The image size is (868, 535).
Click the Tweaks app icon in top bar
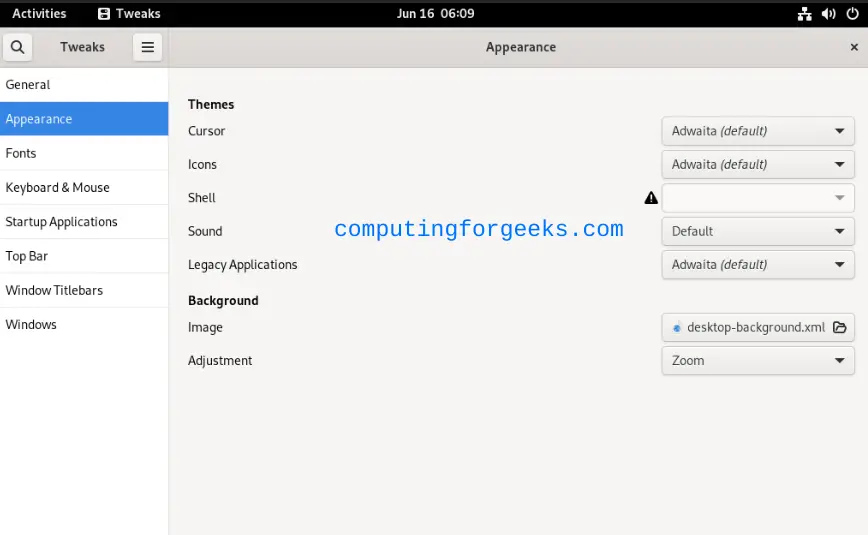tap(104, 14)
